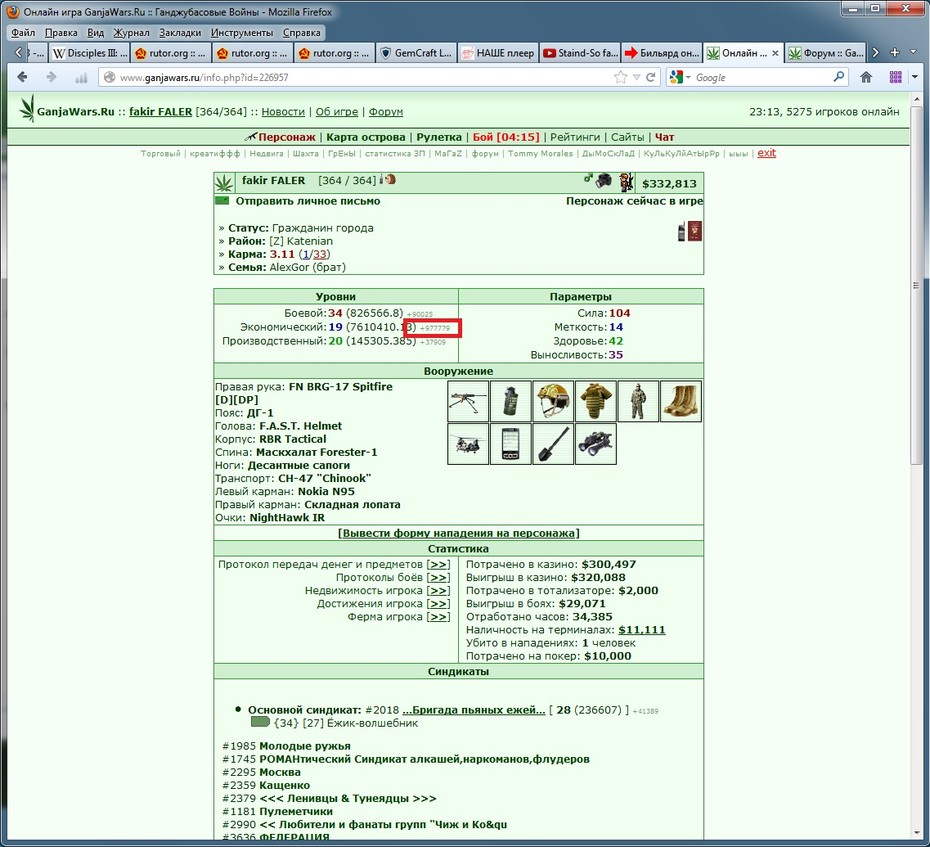Click the CH-47 Chinook helicopter icon
Screen dimensions: 930x847
point(467,444)
